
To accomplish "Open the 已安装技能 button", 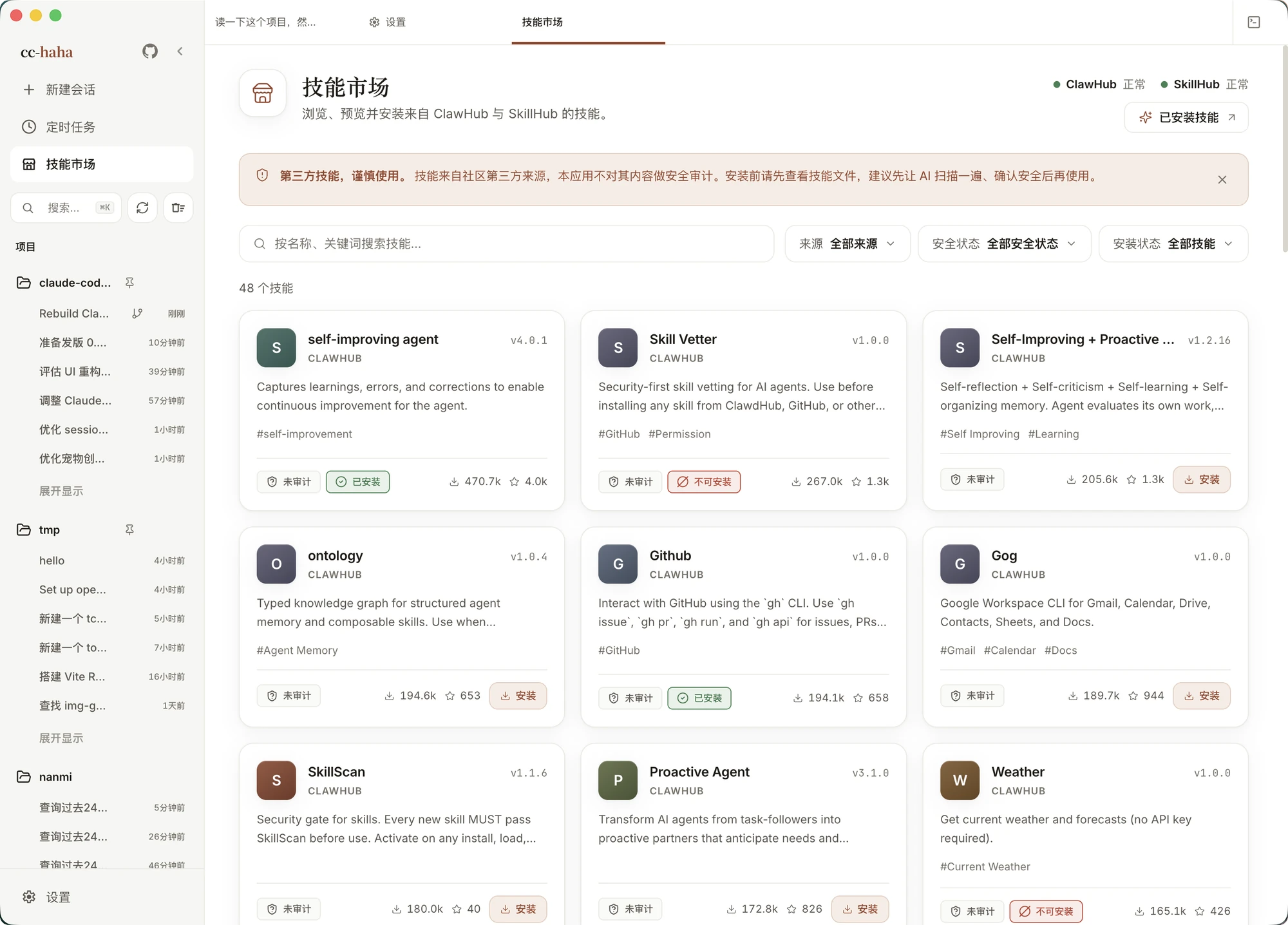I will pyautogui.click(x=1186, y=117).
